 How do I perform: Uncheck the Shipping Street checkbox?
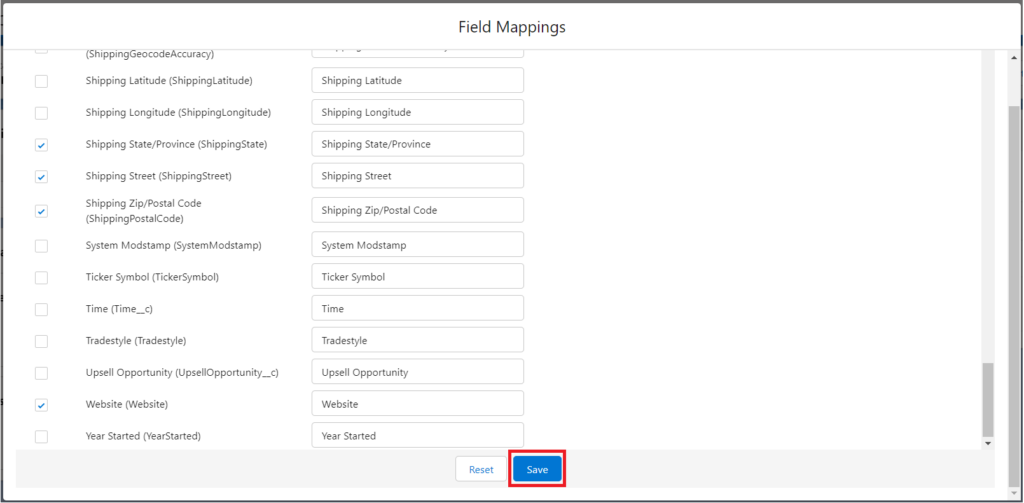(41, 177)
